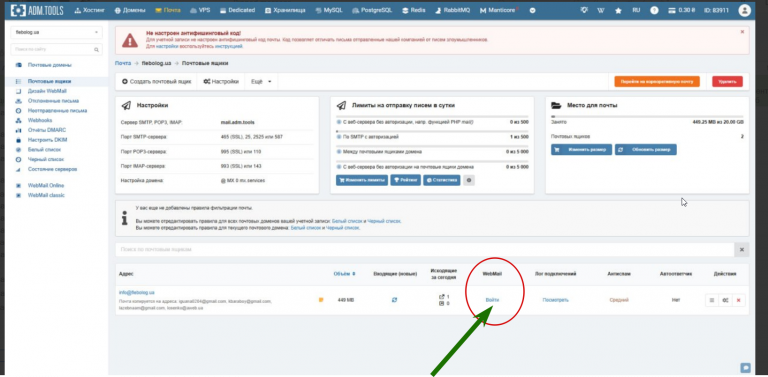Open Состояние серверов in sidebar
The height and width of the screenshot is (377, 768).
52,169
